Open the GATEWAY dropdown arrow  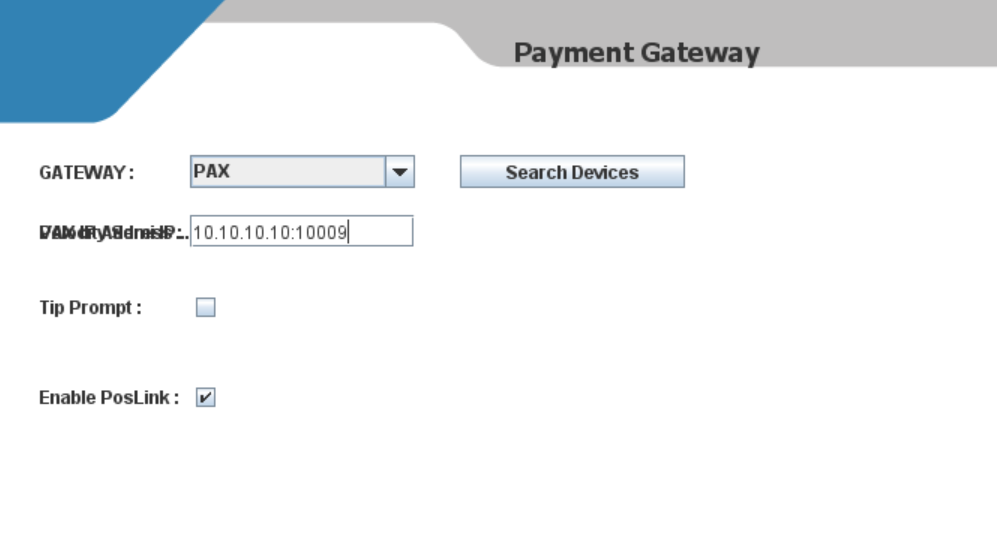tap(400, 172)
